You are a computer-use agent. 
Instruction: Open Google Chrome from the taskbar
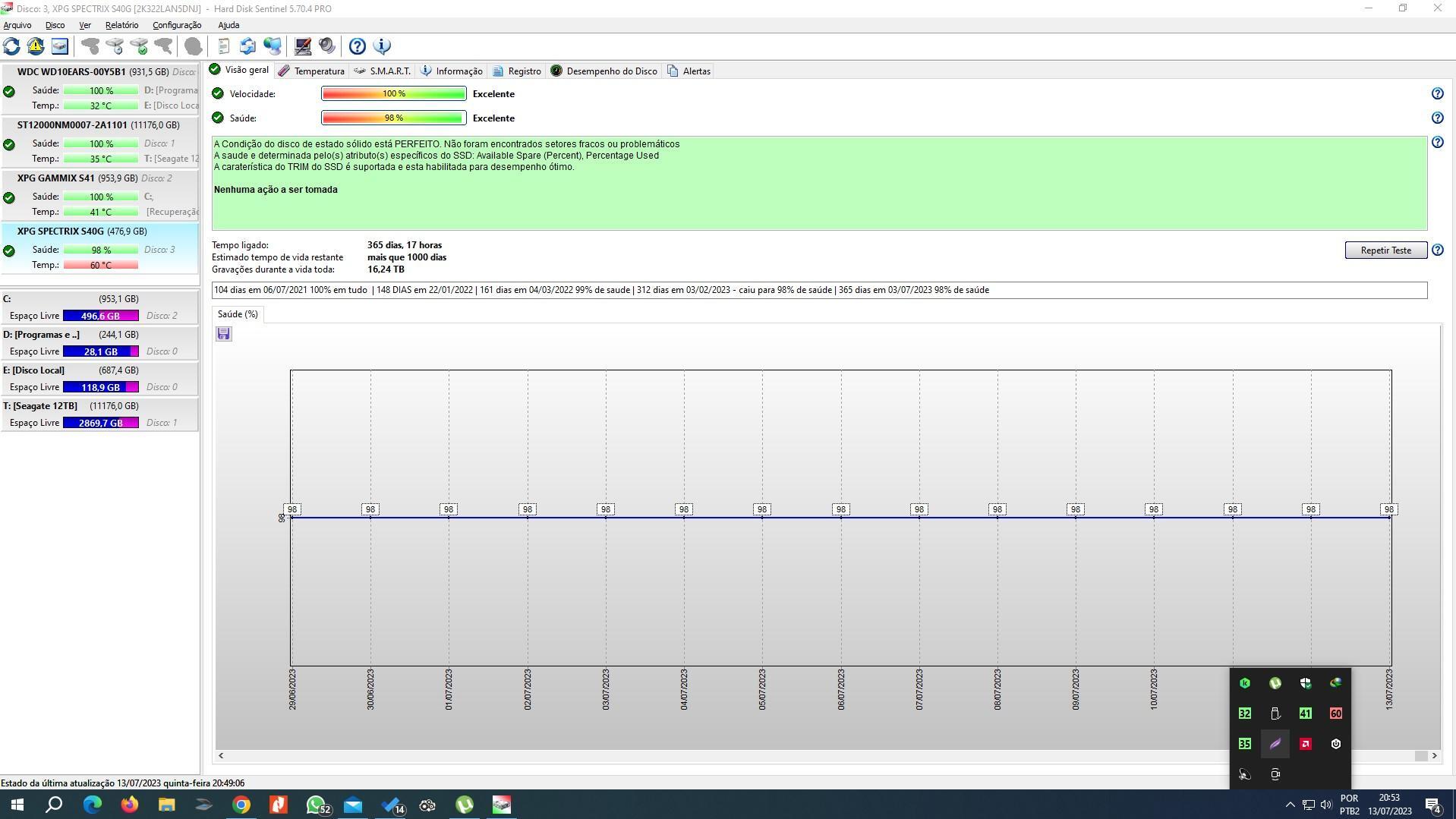(x=241, y=805)
